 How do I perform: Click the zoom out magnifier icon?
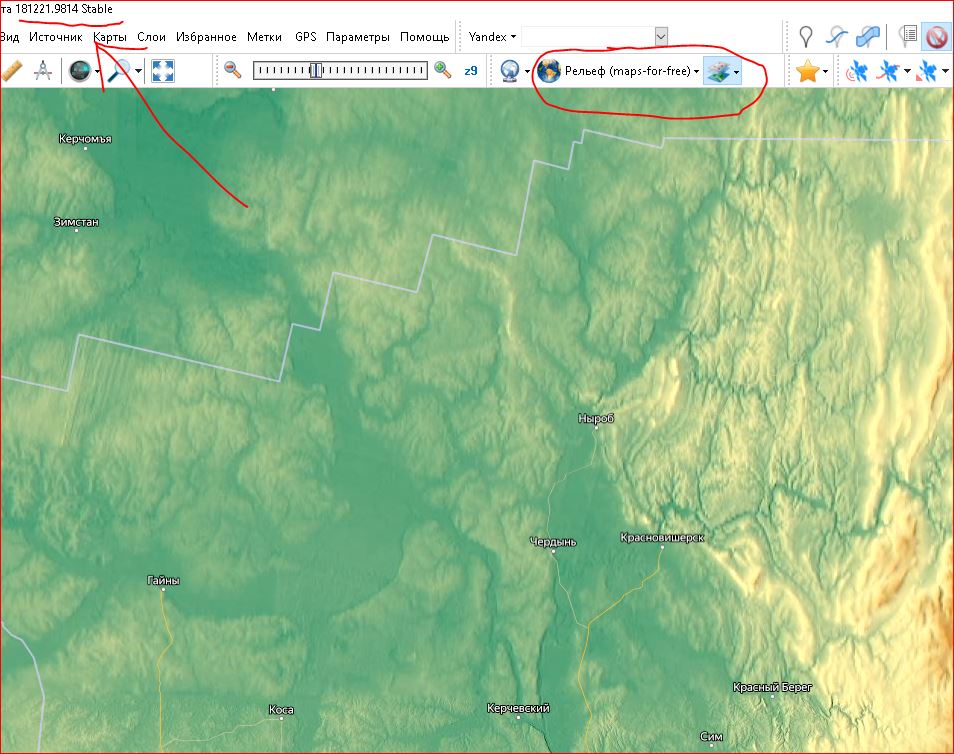click(x=233, y=70)
